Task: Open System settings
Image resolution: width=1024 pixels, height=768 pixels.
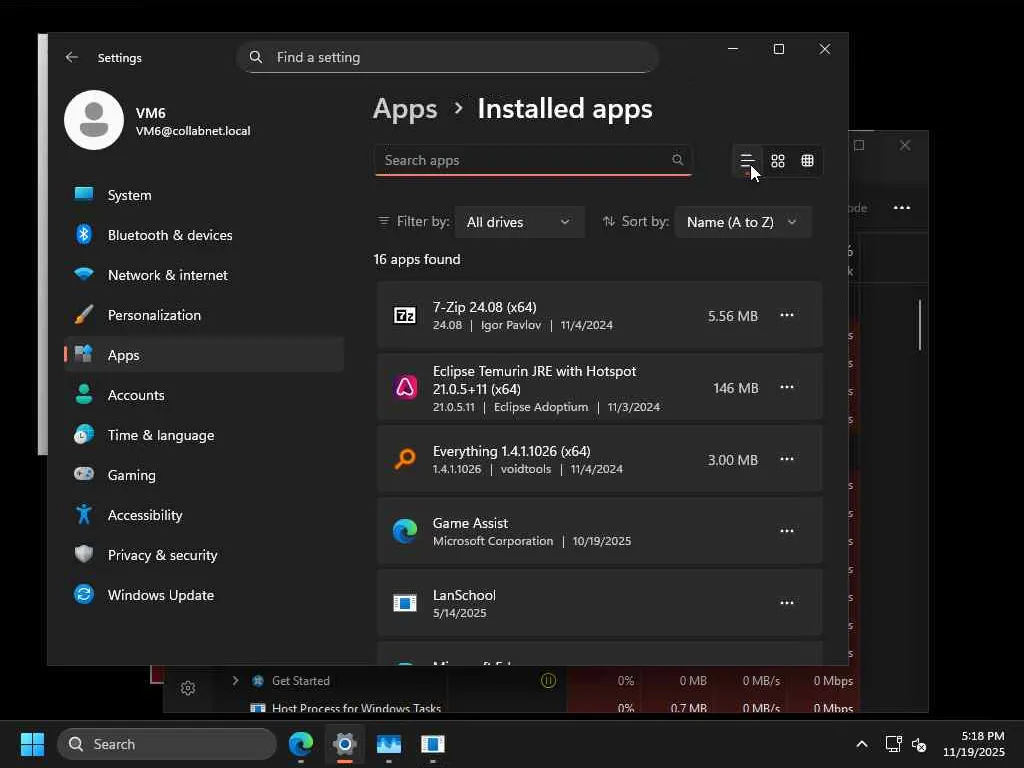Action: coord(204,195)
